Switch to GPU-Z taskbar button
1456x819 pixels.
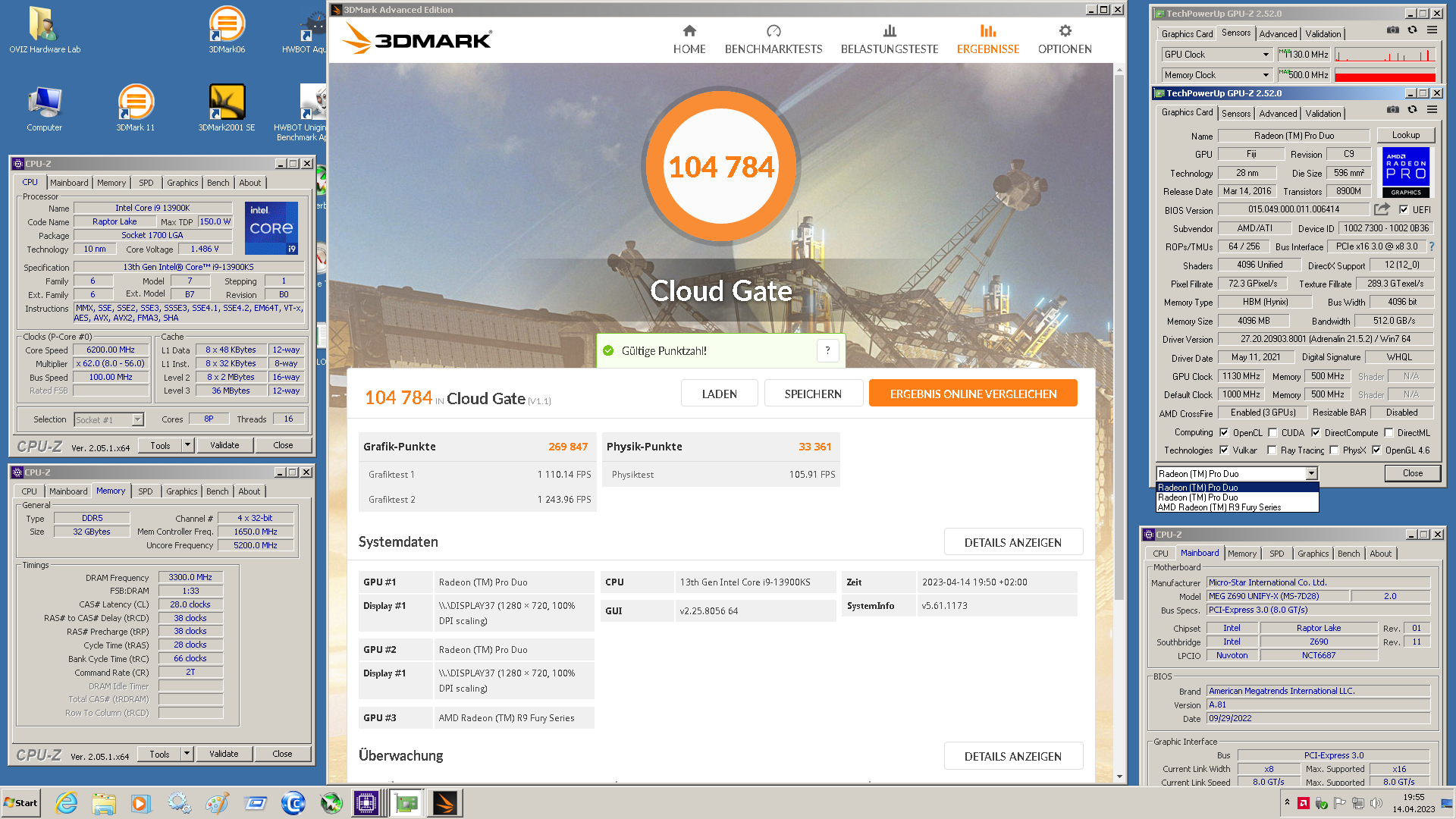[x=406, y=803]
